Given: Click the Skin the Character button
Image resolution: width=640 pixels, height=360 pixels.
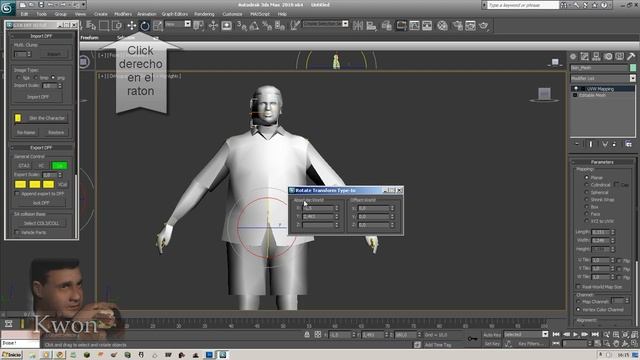Looking at the screenshot, I should 47,118.
